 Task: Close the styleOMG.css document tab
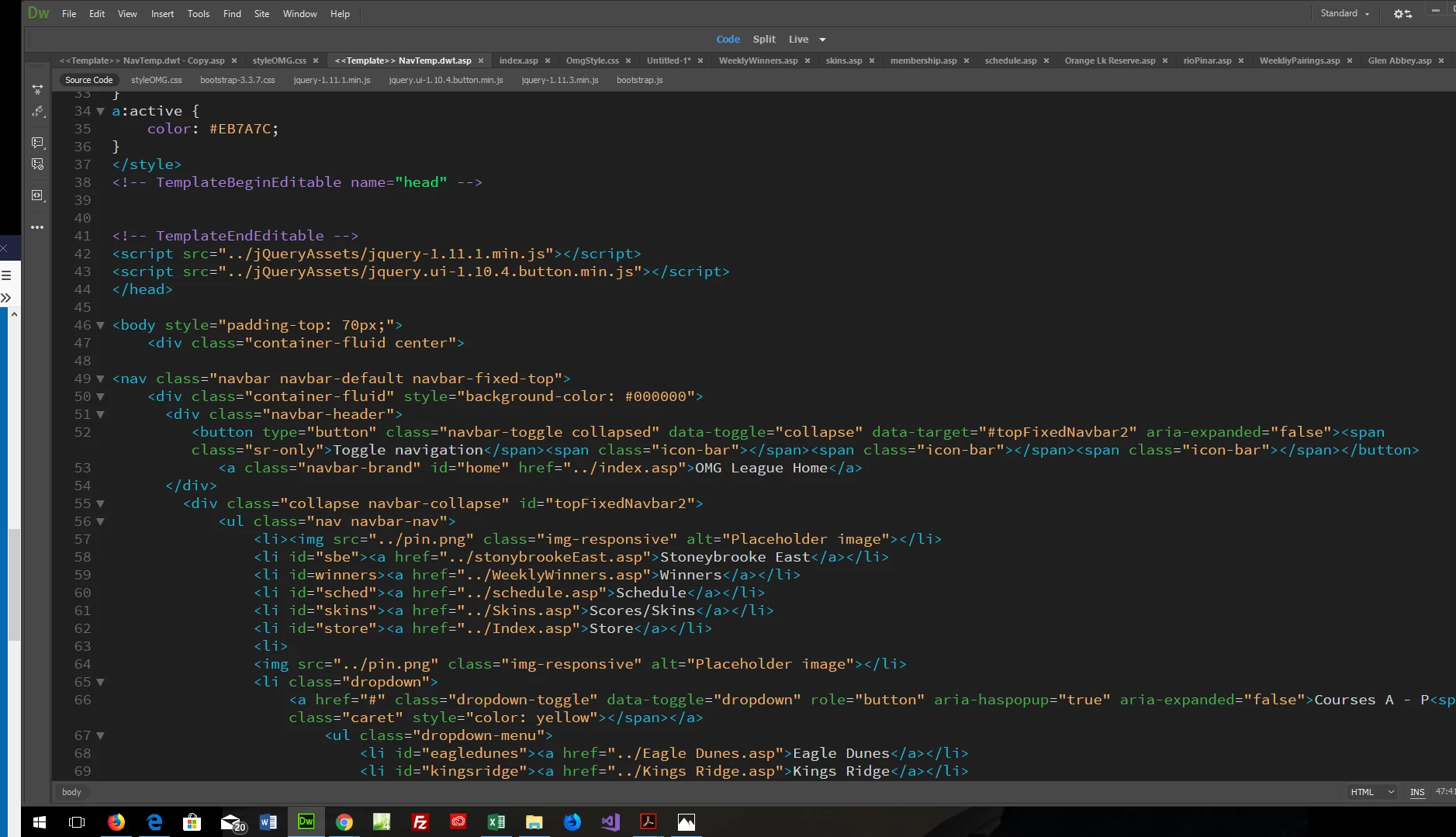(x=316, y=61)
